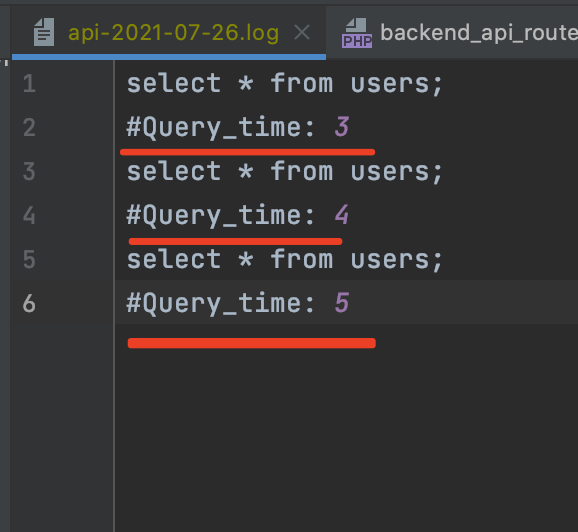Click line number 2 in the gutter

click(x=29, y=128)
